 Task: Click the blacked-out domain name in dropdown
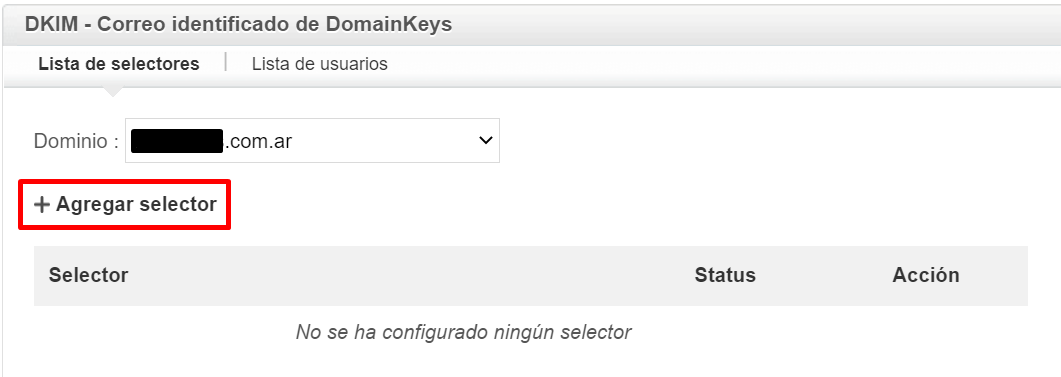pos(177,141)
